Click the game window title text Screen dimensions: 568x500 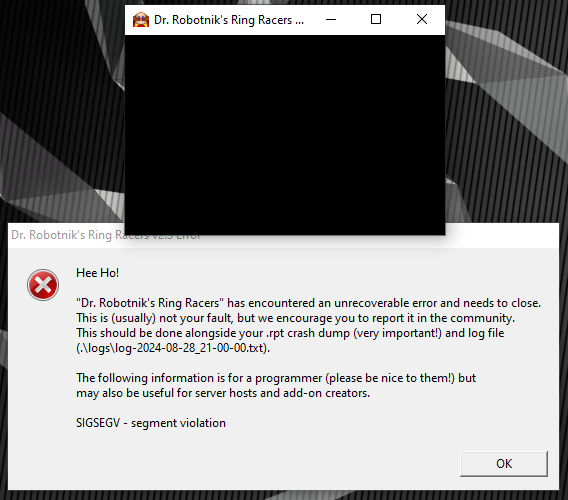pyautogui.click(x=229, y=20)
